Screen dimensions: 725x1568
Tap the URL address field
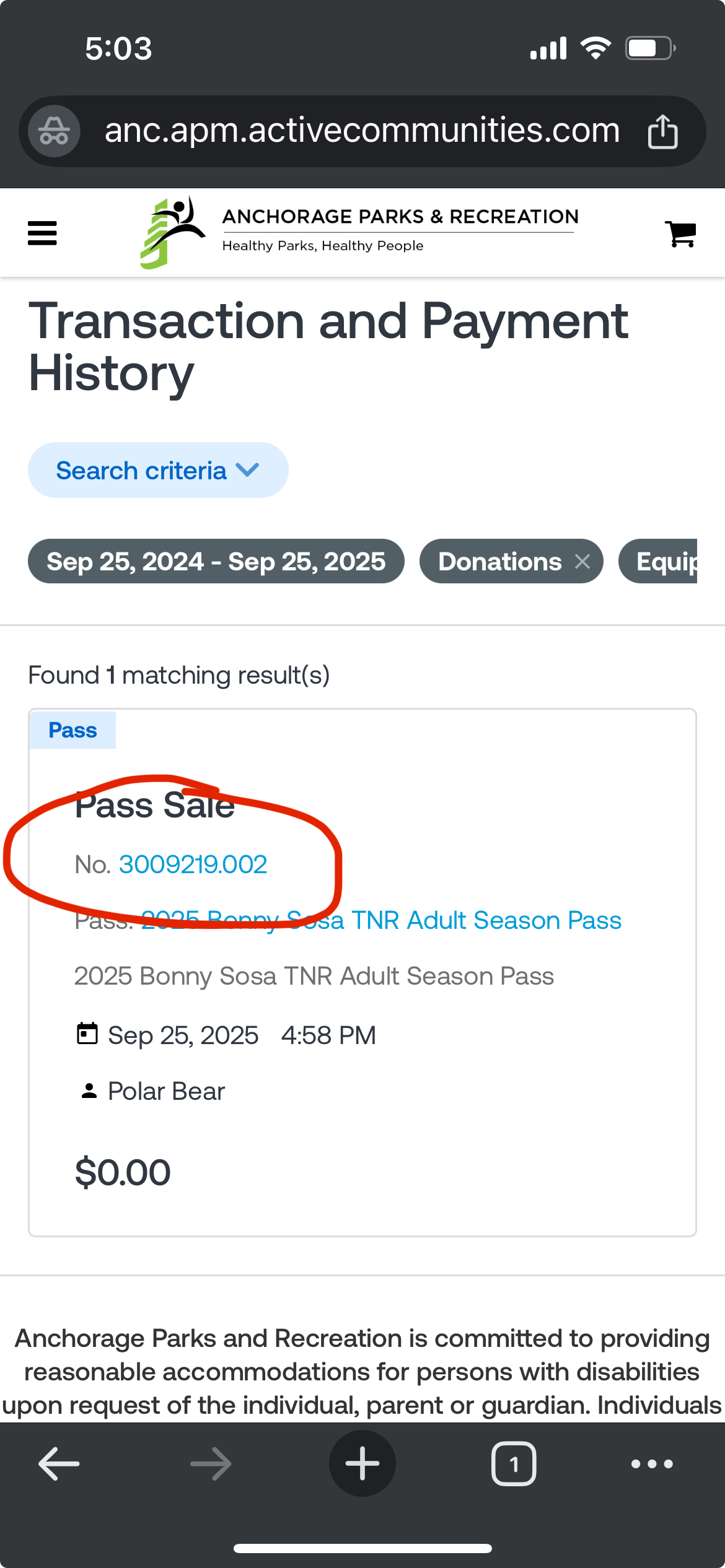(362, 131)
